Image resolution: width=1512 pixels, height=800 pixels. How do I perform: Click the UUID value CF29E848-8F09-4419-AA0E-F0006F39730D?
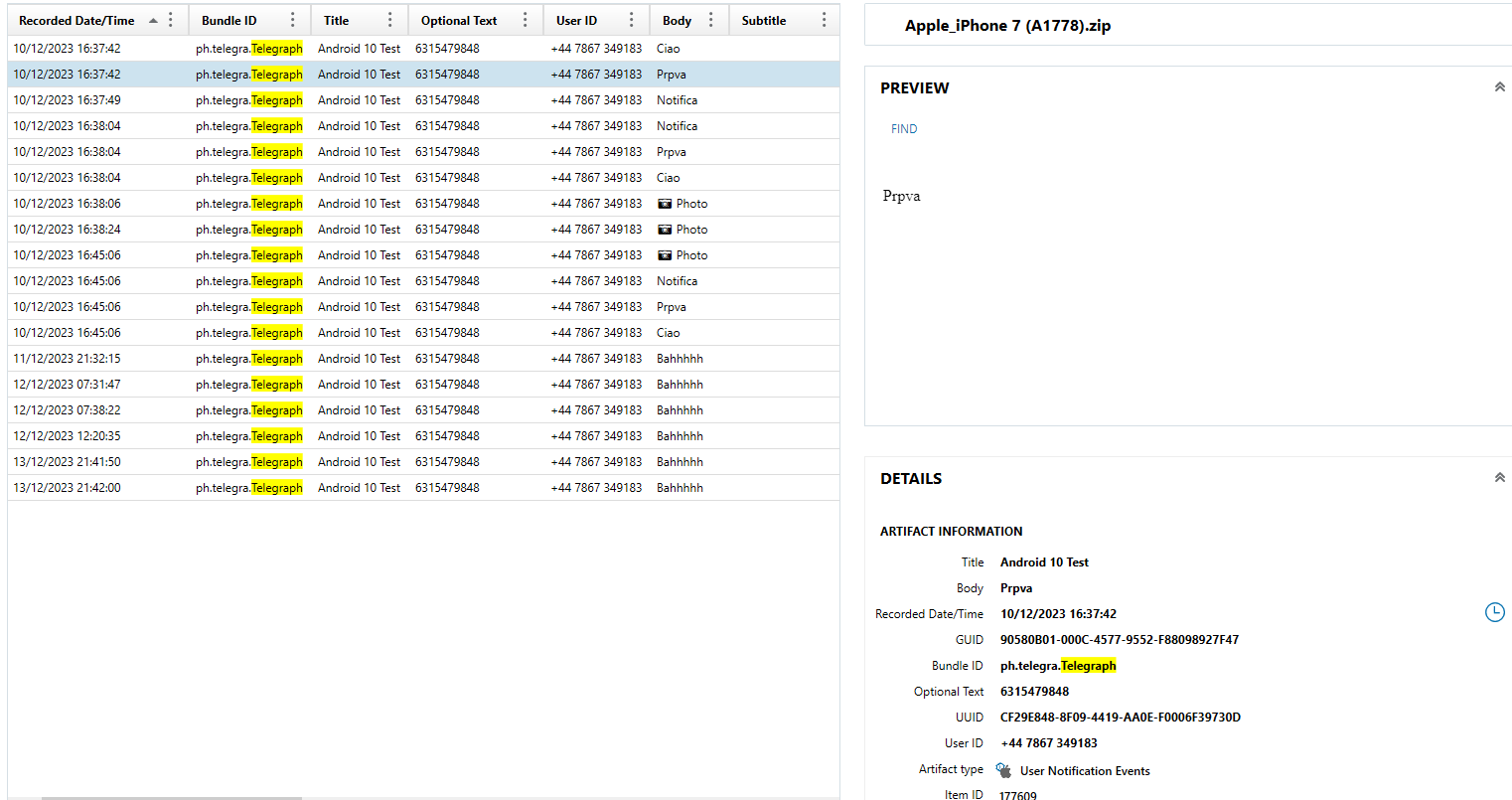pyautogui.click(x=1121, y=717)
